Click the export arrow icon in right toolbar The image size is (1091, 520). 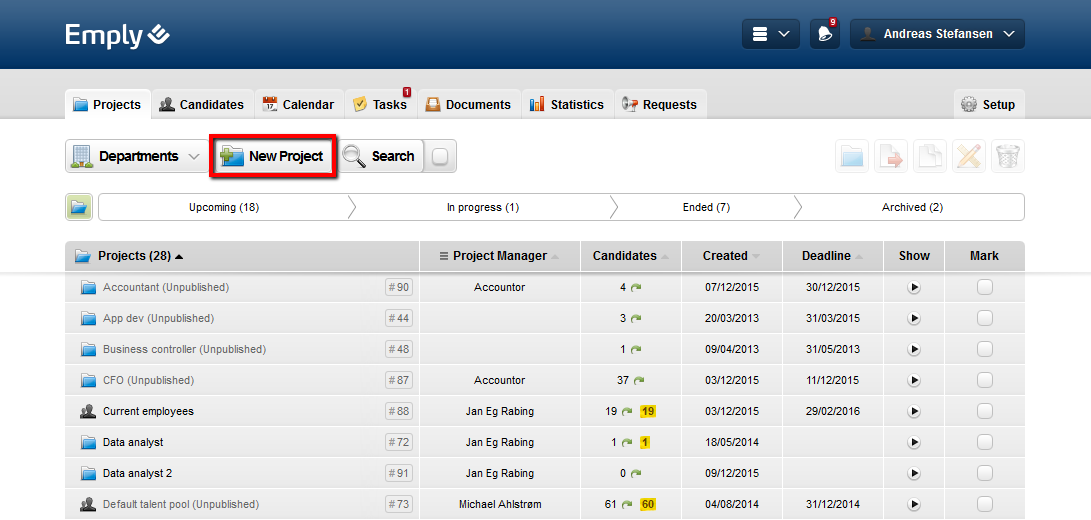890,156
